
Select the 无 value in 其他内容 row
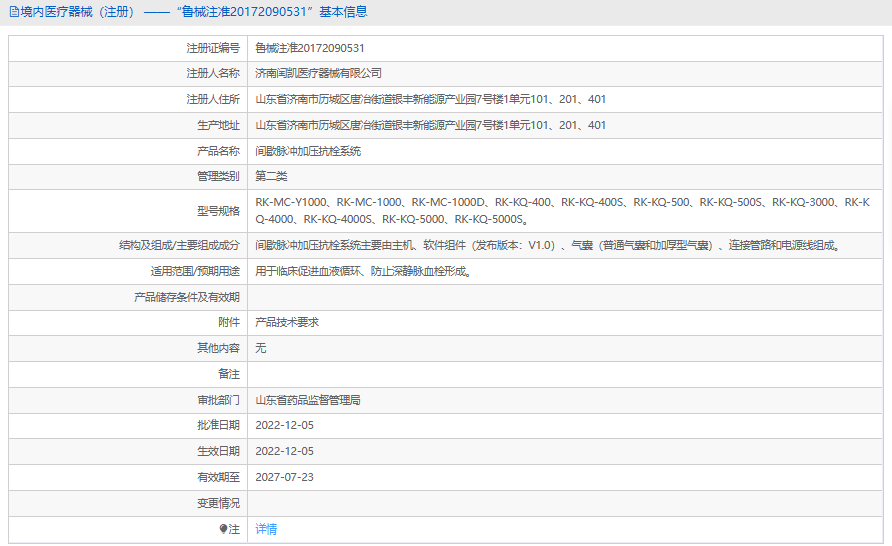261,348
